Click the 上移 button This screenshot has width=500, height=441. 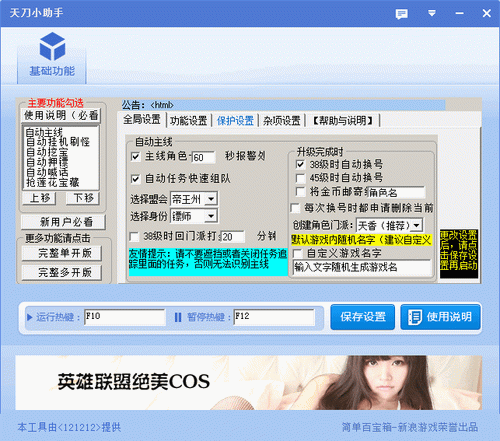point(39,198)
